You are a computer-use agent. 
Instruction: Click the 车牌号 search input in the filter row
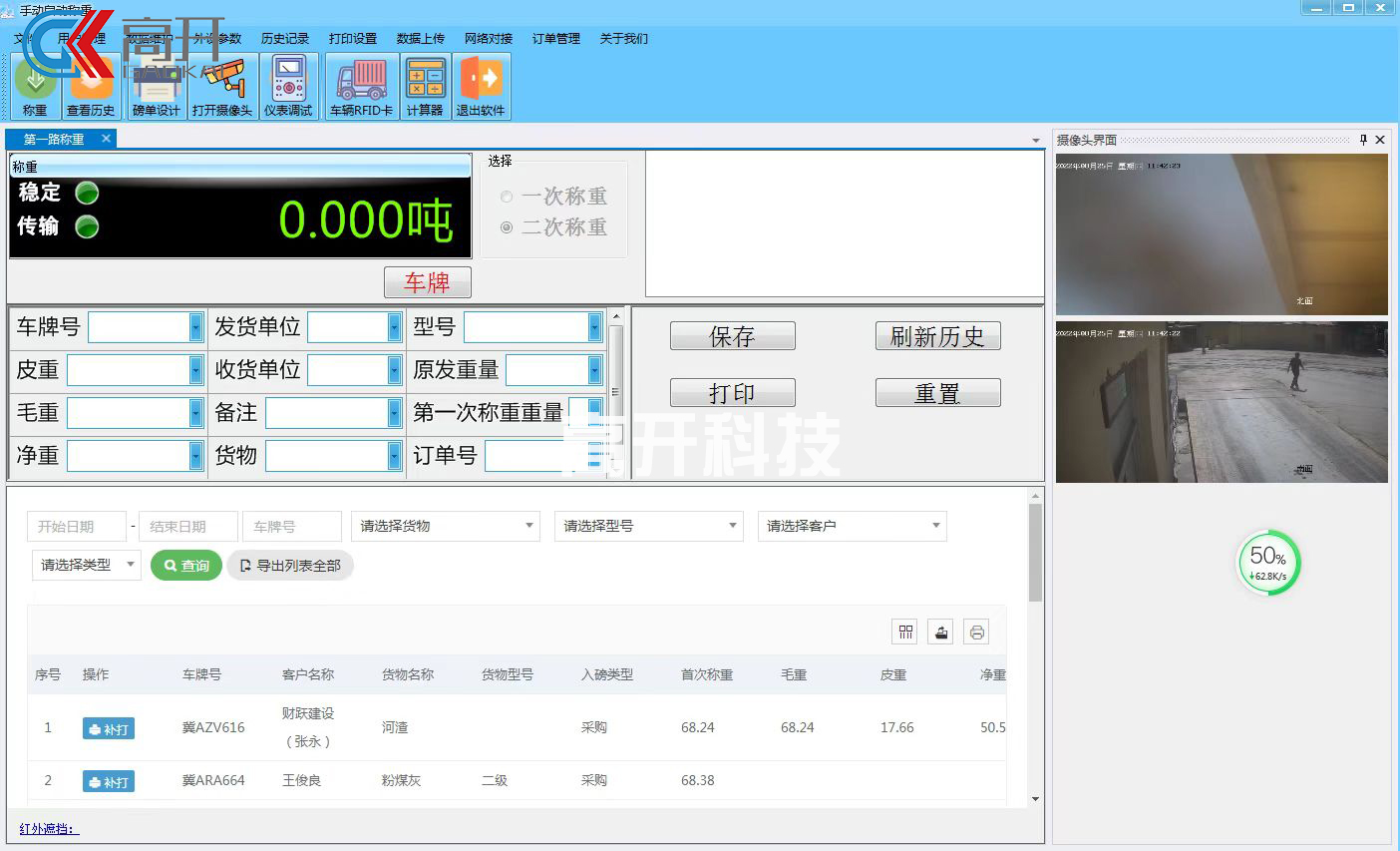coord(292,526)
